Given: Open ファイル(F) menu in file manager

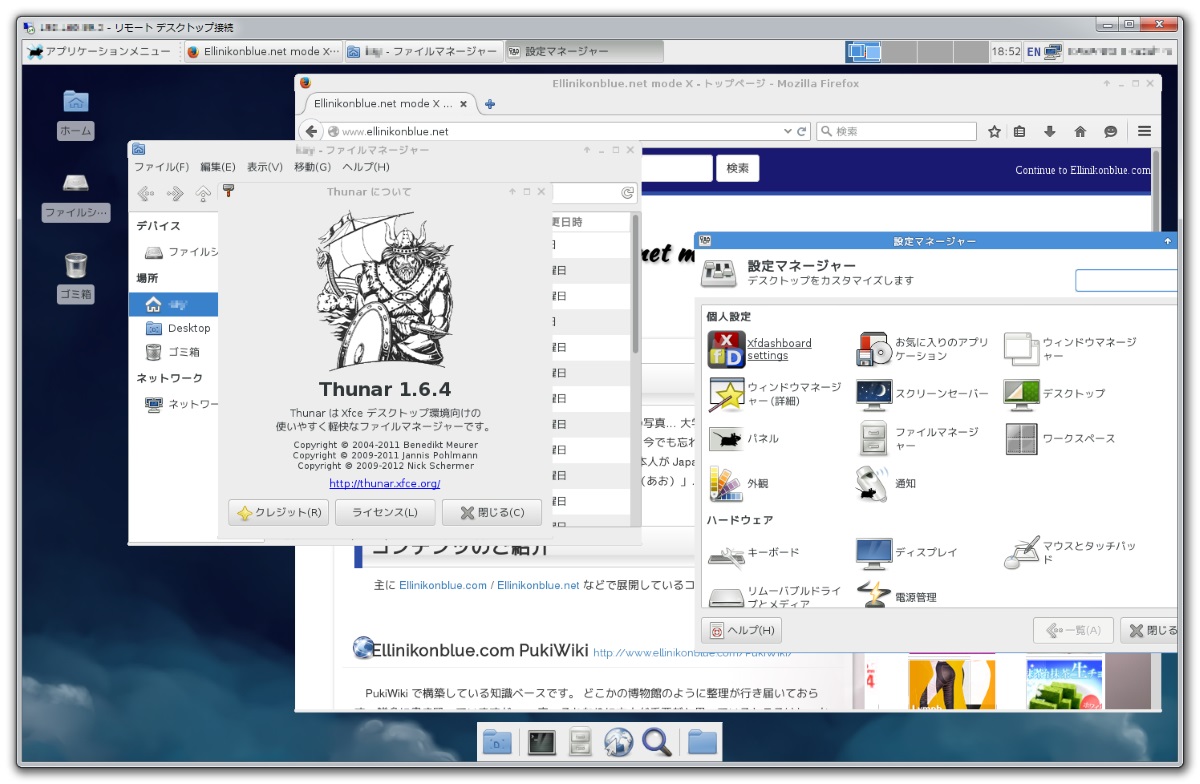Looking at the screenshot, I should (162, 167).
